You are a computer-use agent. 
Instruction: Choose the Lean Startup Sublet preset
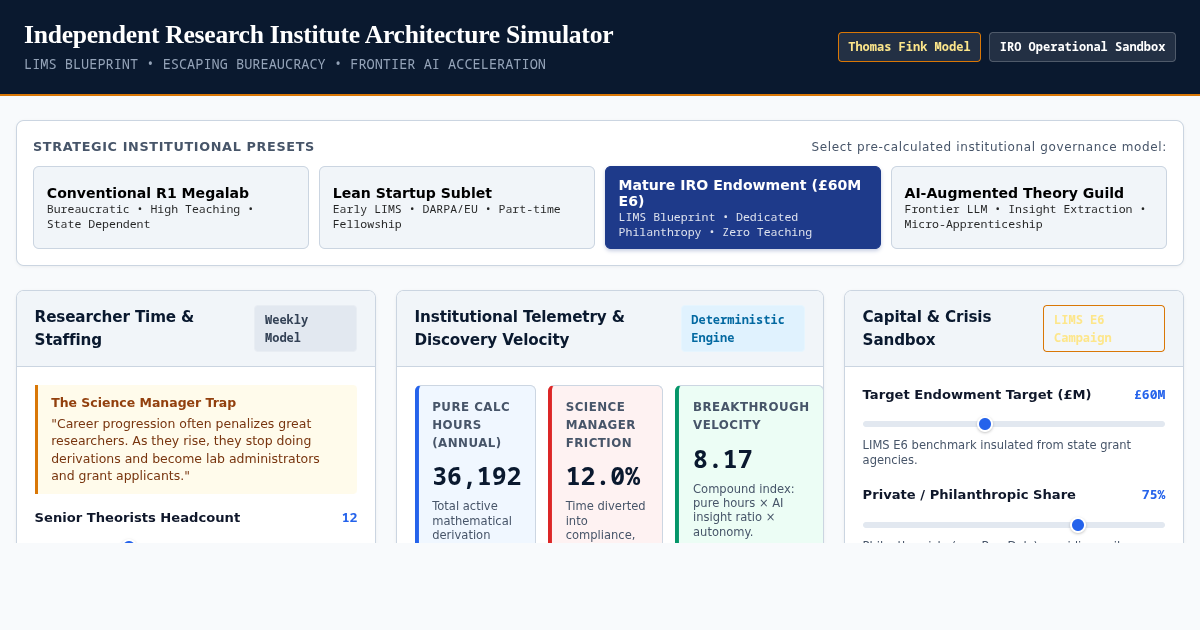point(457,207)
